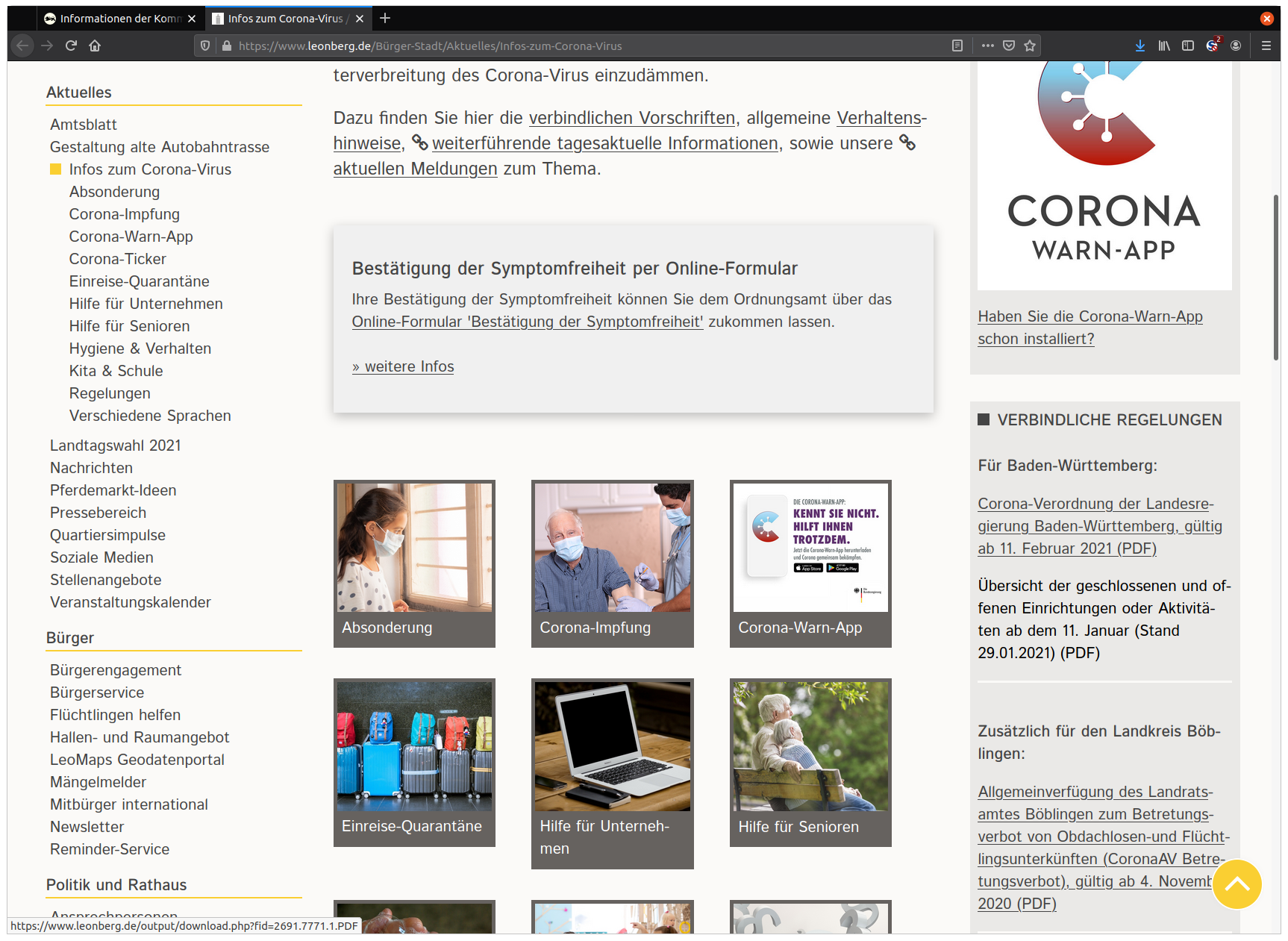
Task: Open Absonderung submenu entry
Action: pos(114,192)
